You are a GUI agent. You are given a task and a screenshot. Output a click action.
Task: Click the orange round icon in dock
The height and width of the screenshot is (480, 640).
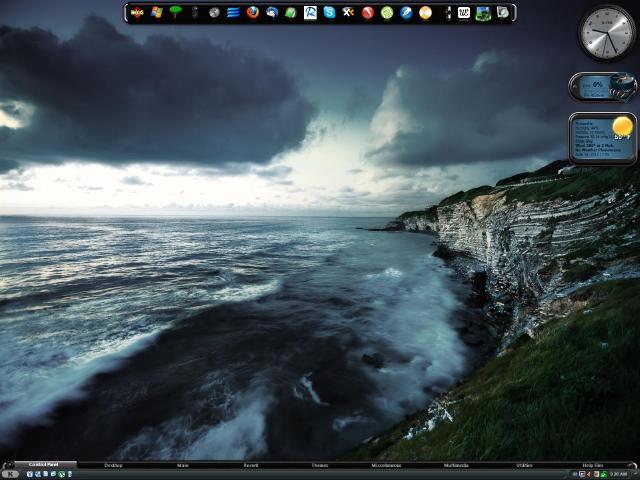coord(425,13)
